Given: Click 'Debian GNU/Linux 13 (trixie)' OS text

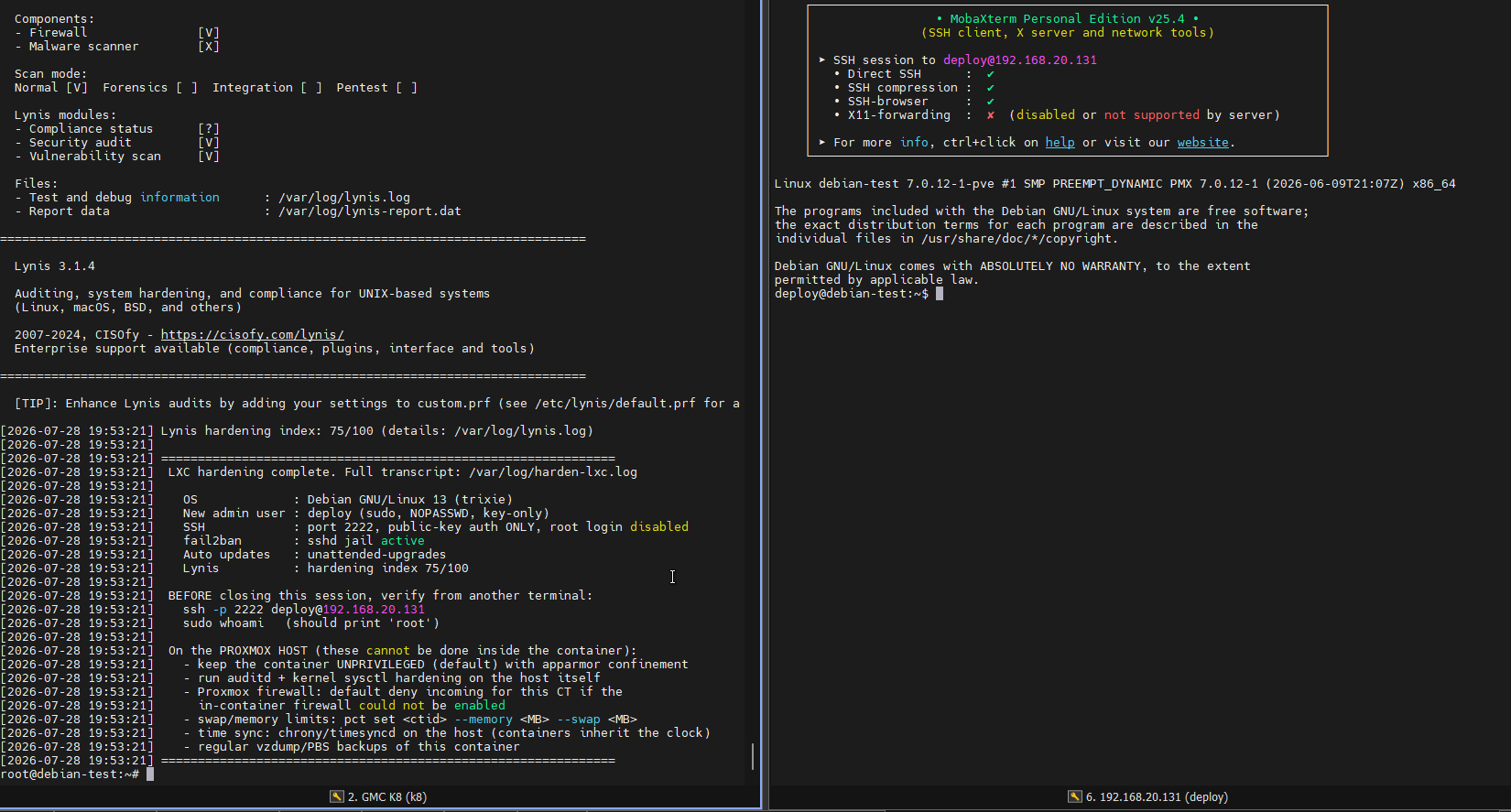Looking at the screenshot, I should tap(410, 499).
